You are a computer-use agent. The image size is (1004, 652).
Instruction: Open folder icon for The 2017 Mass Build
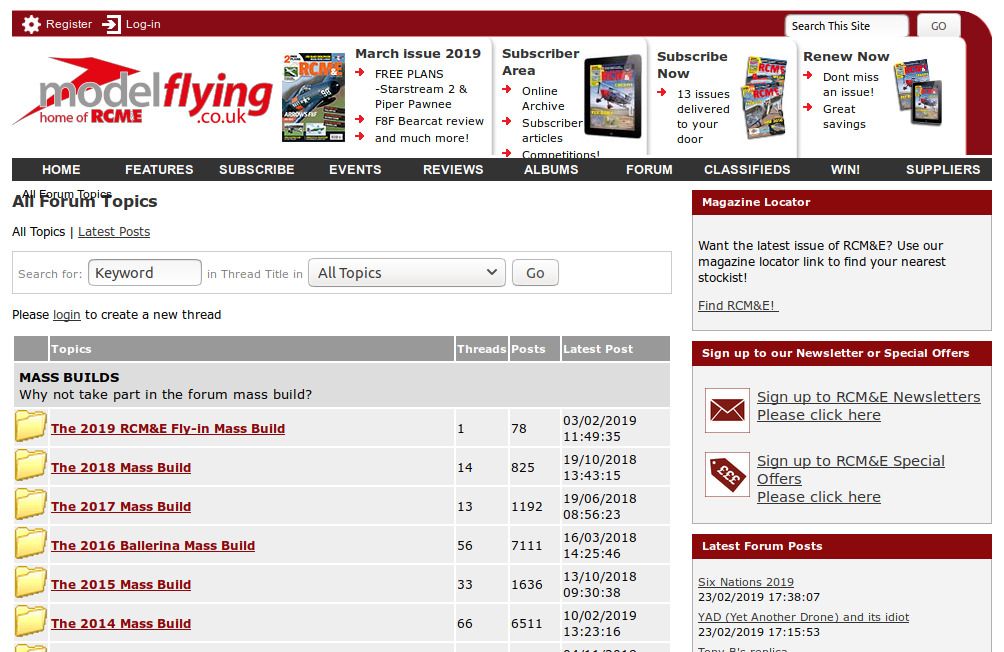click(31, 505)
